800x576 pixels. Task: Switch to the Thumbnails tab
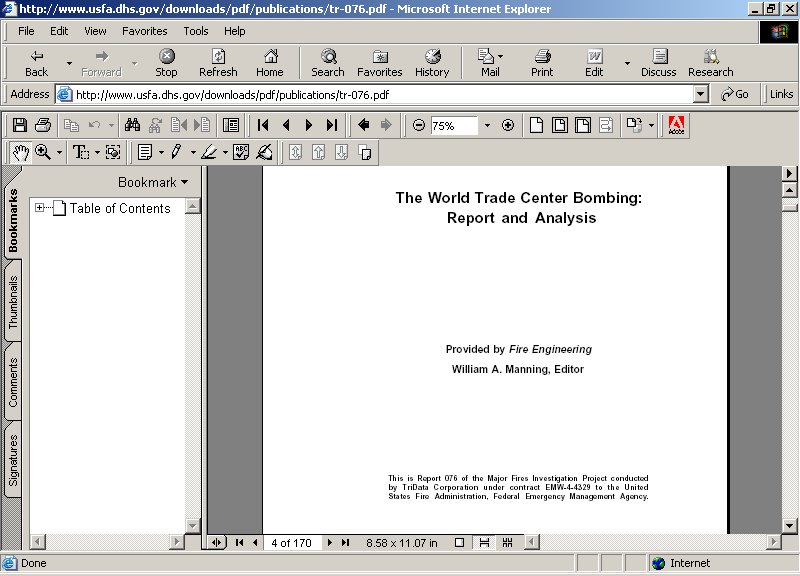click(x=13, y=302)
